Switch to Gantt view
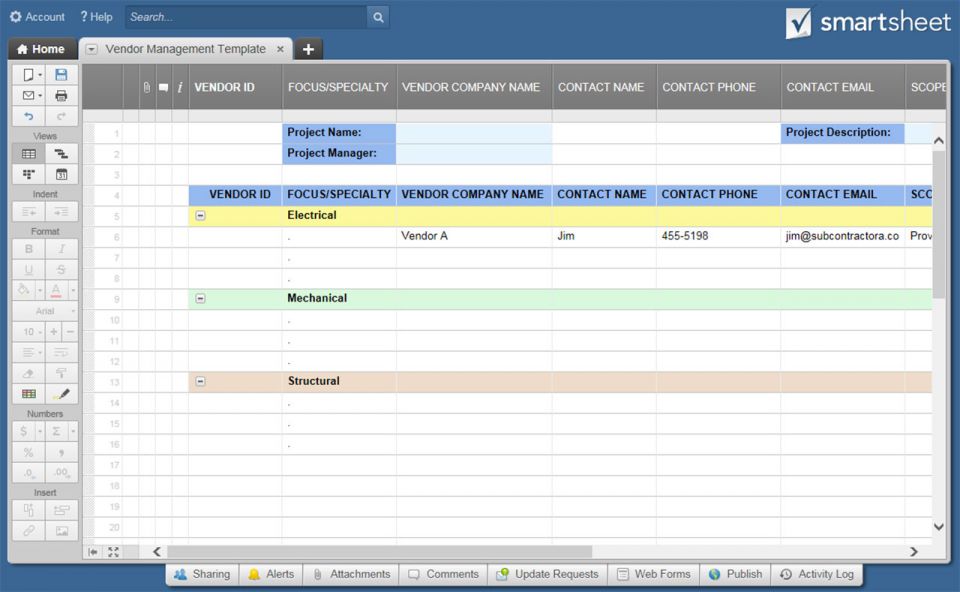Image resolution: width=960 pixels, height=592 pixels. pyautogui.click(x=61, y=154)
